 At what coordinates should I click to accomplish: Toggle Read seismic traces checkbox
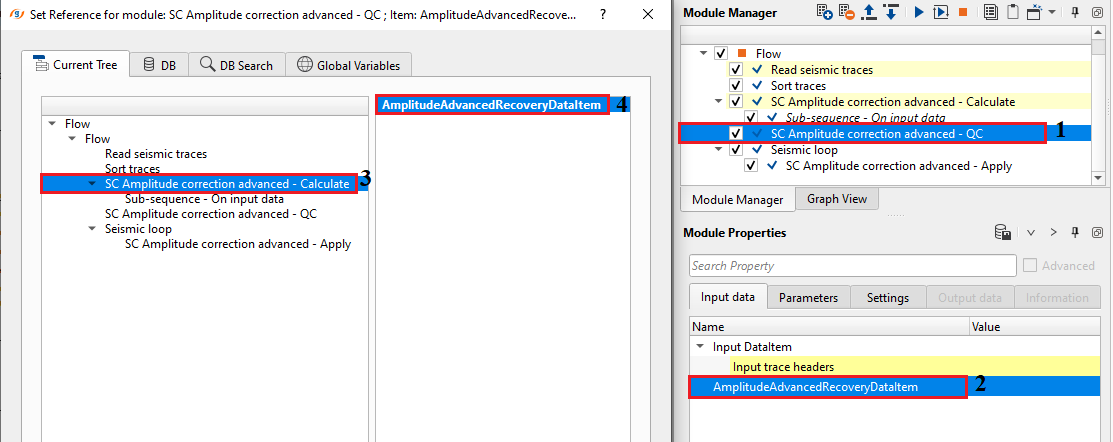tap(736, 70)
